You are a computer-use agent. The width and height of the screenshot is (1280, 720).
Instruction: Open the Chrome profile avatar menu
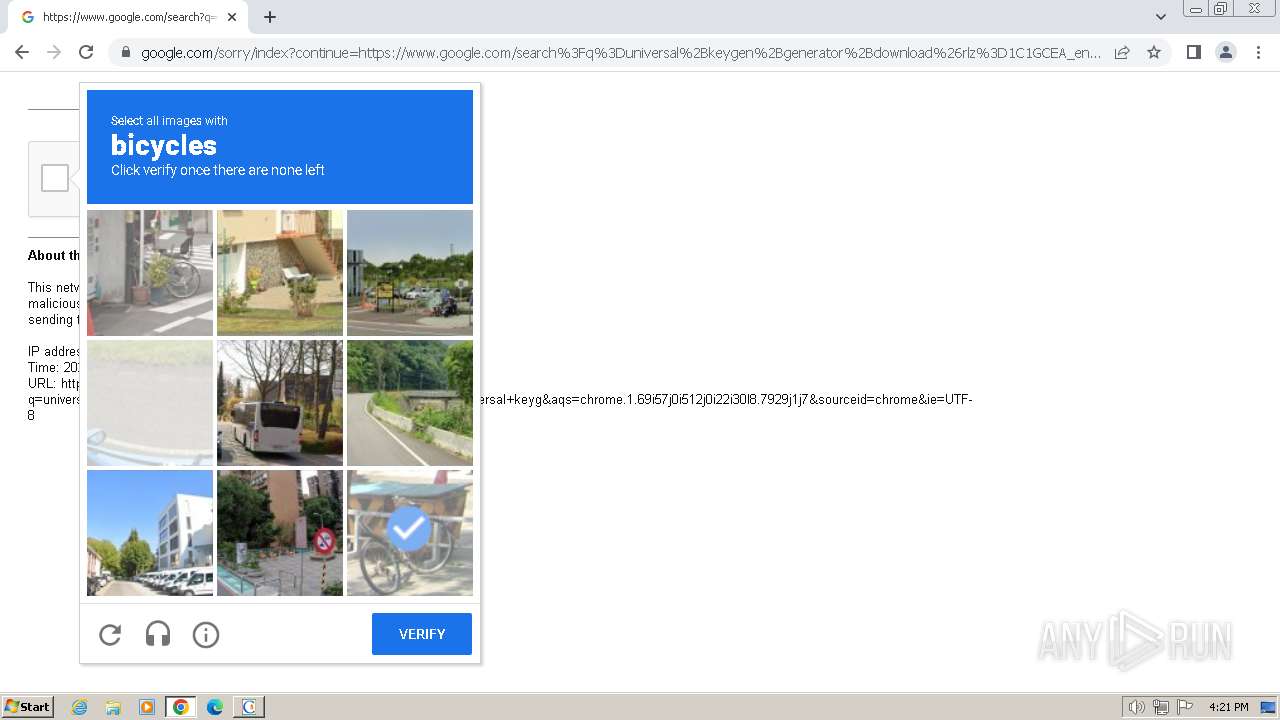pos(1226,52)
